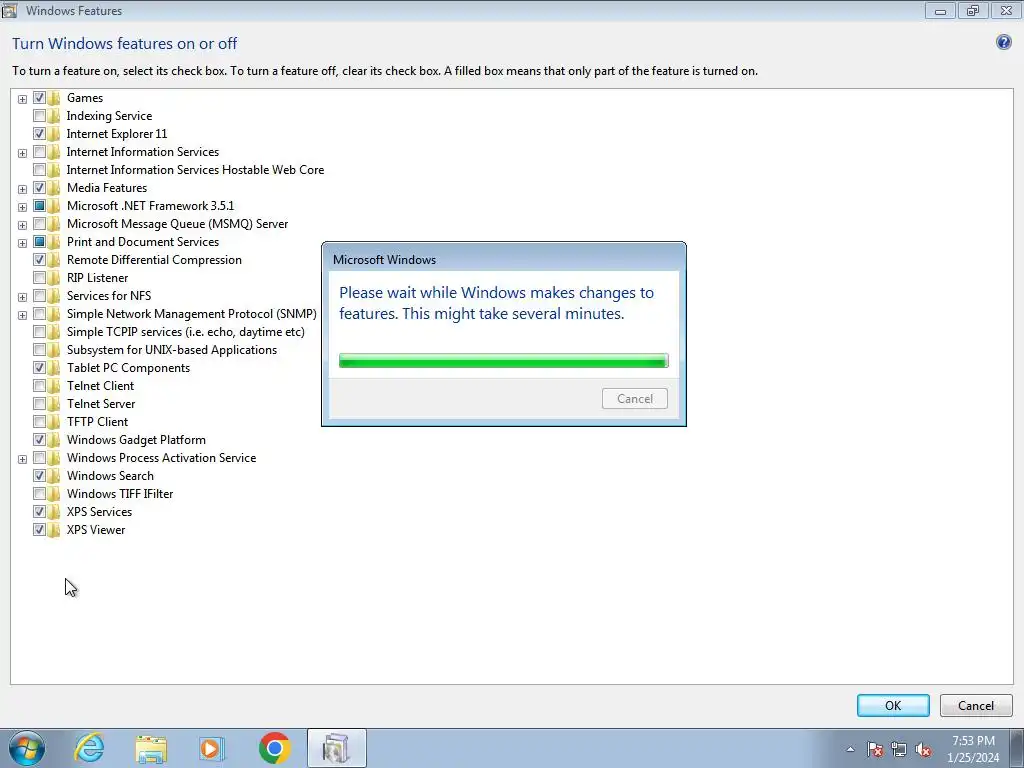Select Subsystem for UNIX-based Applications label
The height and width of the screenshot is (768, 1024).
pyautogui.click(x=172, y=350)
